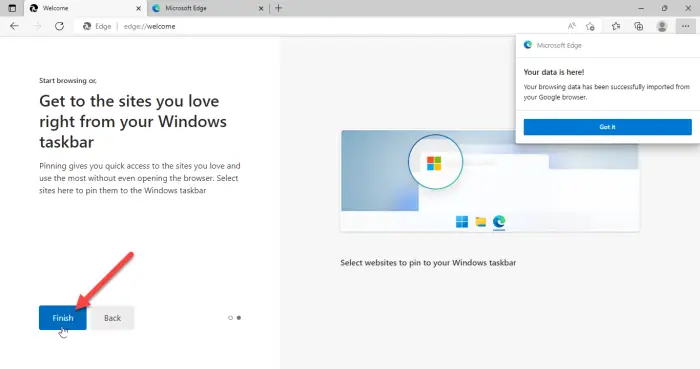The image size is (700, 369).
Task: Dismiss the popup with Got it
Action: [x=608, y=127]
